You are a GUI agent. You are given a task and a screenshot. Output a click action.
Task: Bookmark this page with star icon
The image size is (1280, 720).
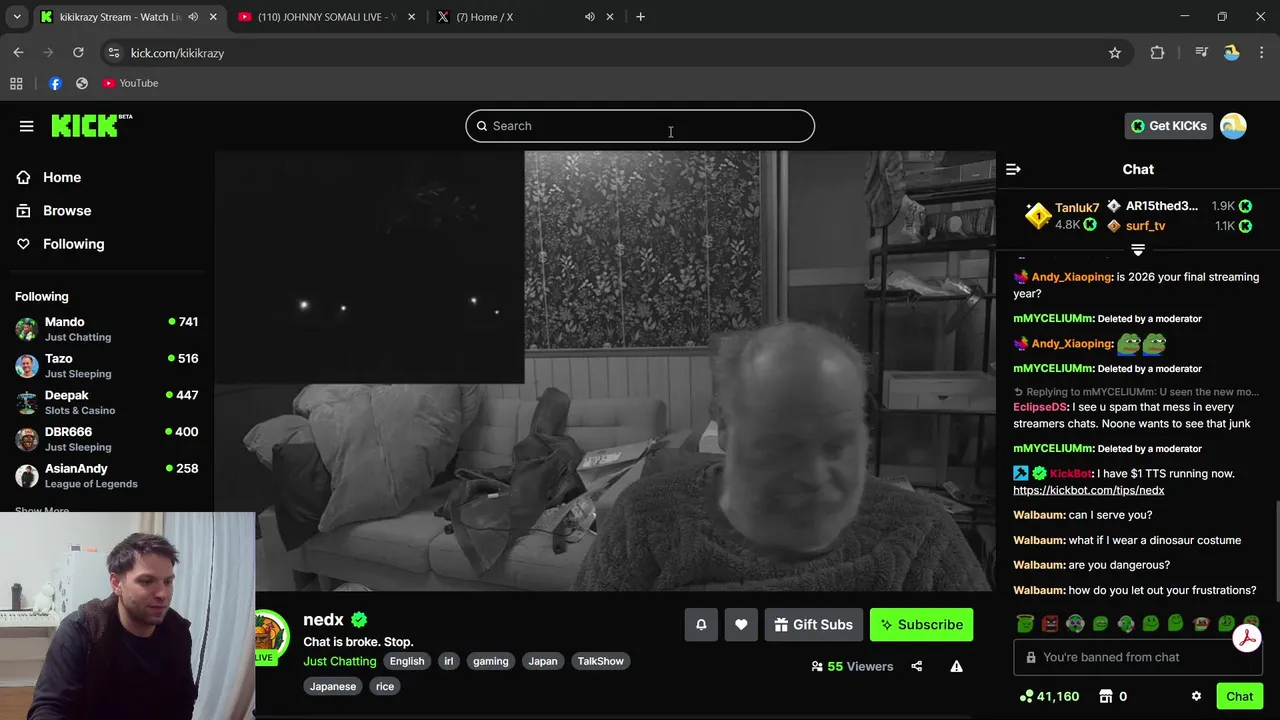click(1115, 53)
